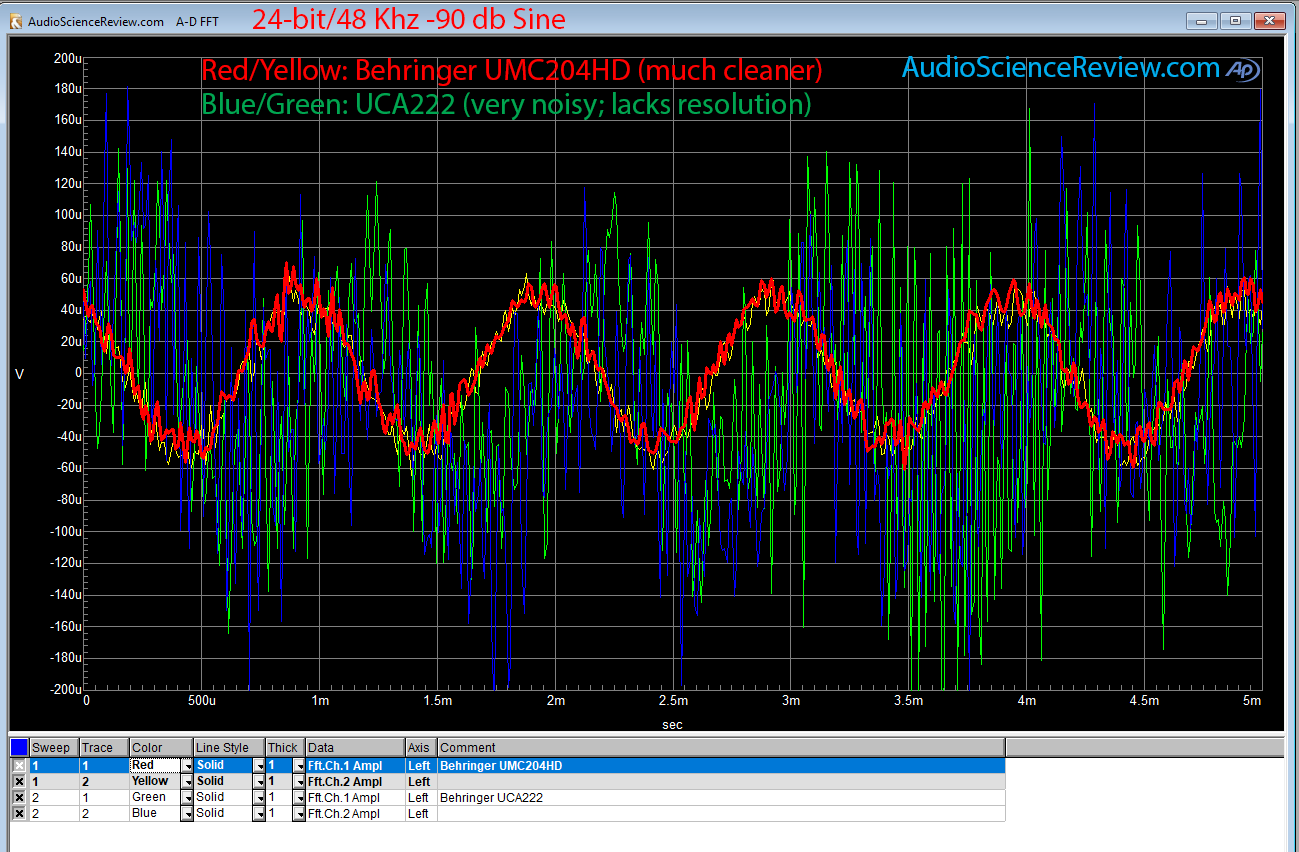Click the A-D FFT window title text

tap(197, 21)
